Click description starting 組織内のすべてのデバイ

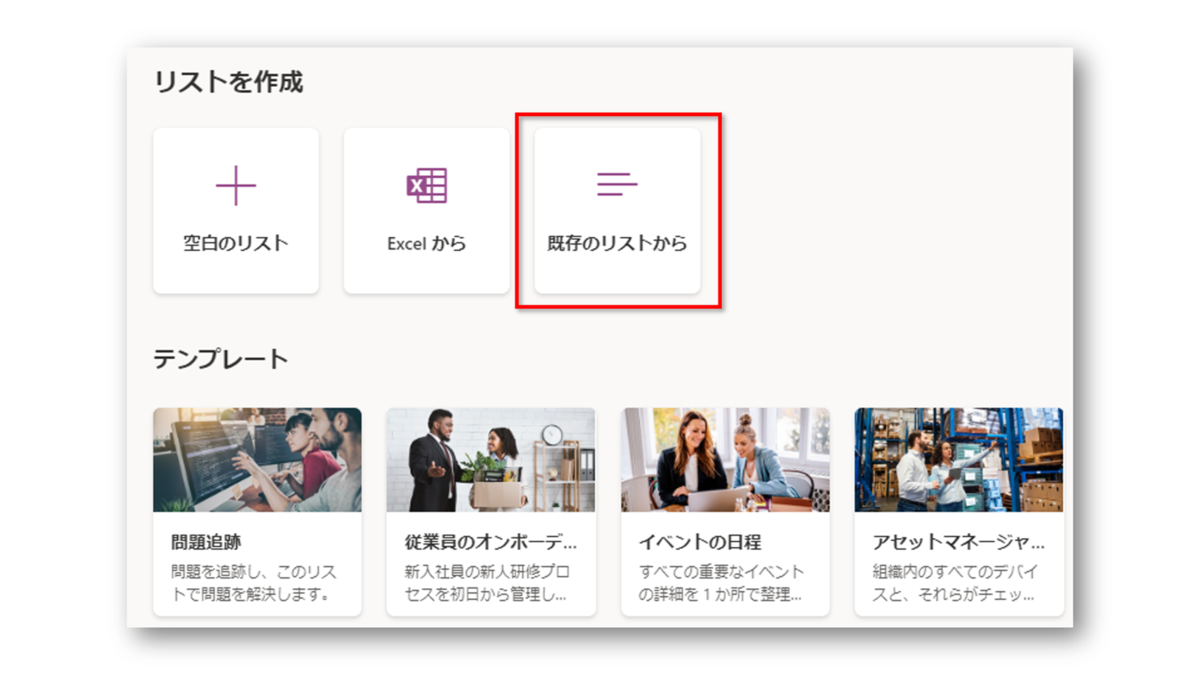point(956,583)
